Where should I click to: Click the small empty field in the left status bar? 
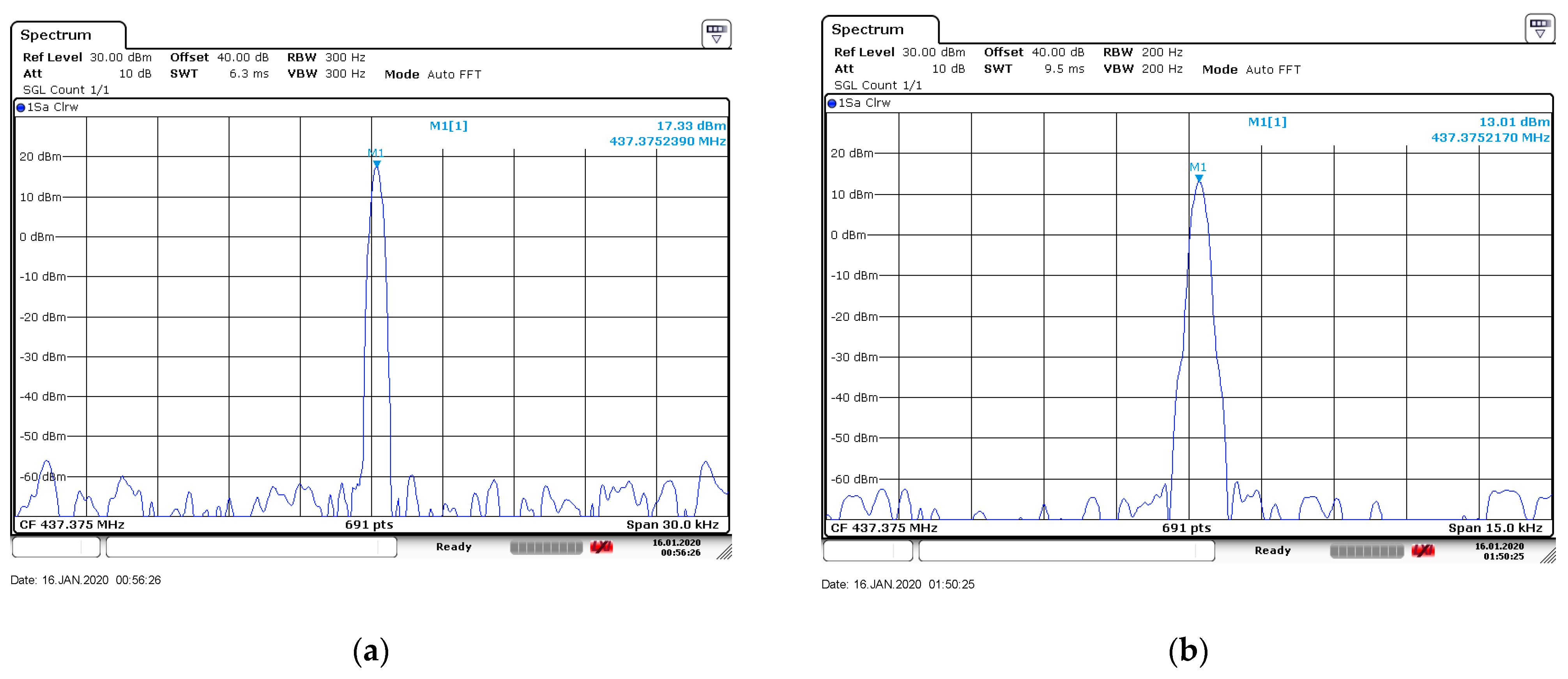[55, 548]
